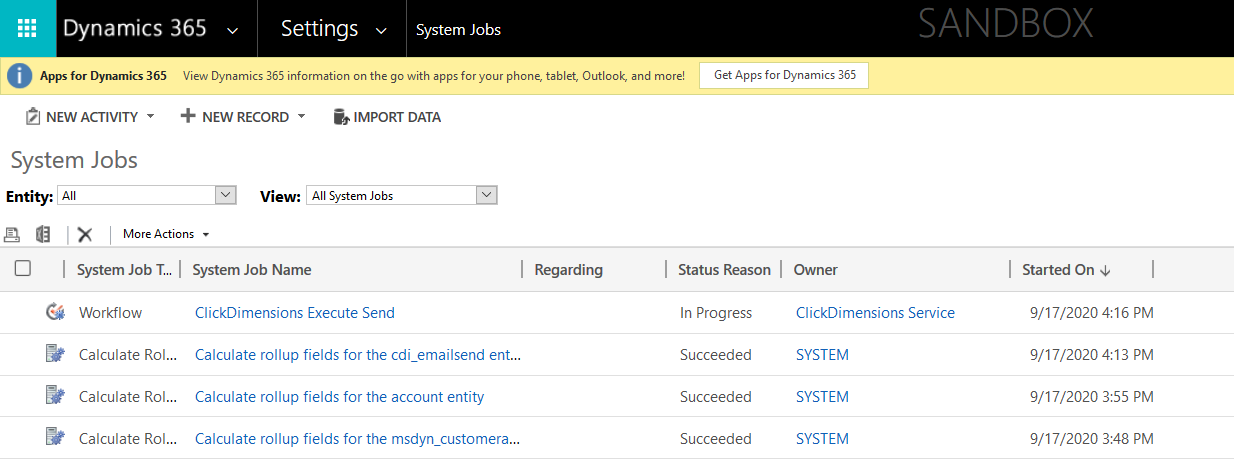Open account entity rollup fields job
The height and width of the screenshot is (463, 1234).
pos(339,397)
